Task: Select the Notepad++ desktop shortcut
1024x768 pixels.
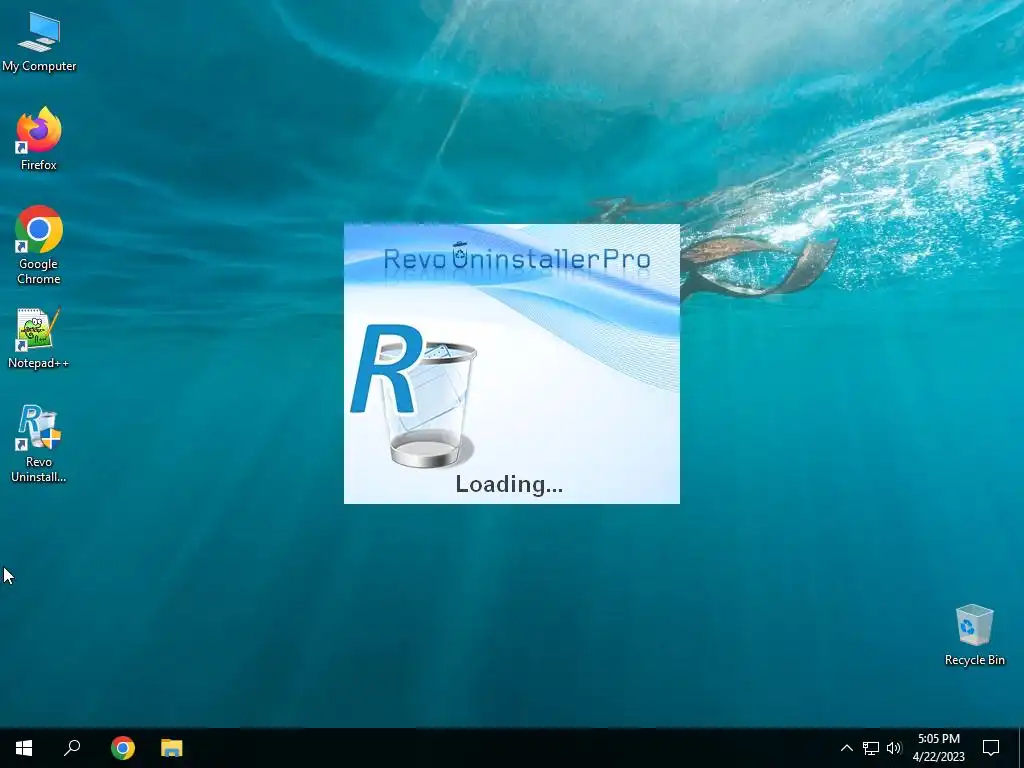Action: coord(39,338)
